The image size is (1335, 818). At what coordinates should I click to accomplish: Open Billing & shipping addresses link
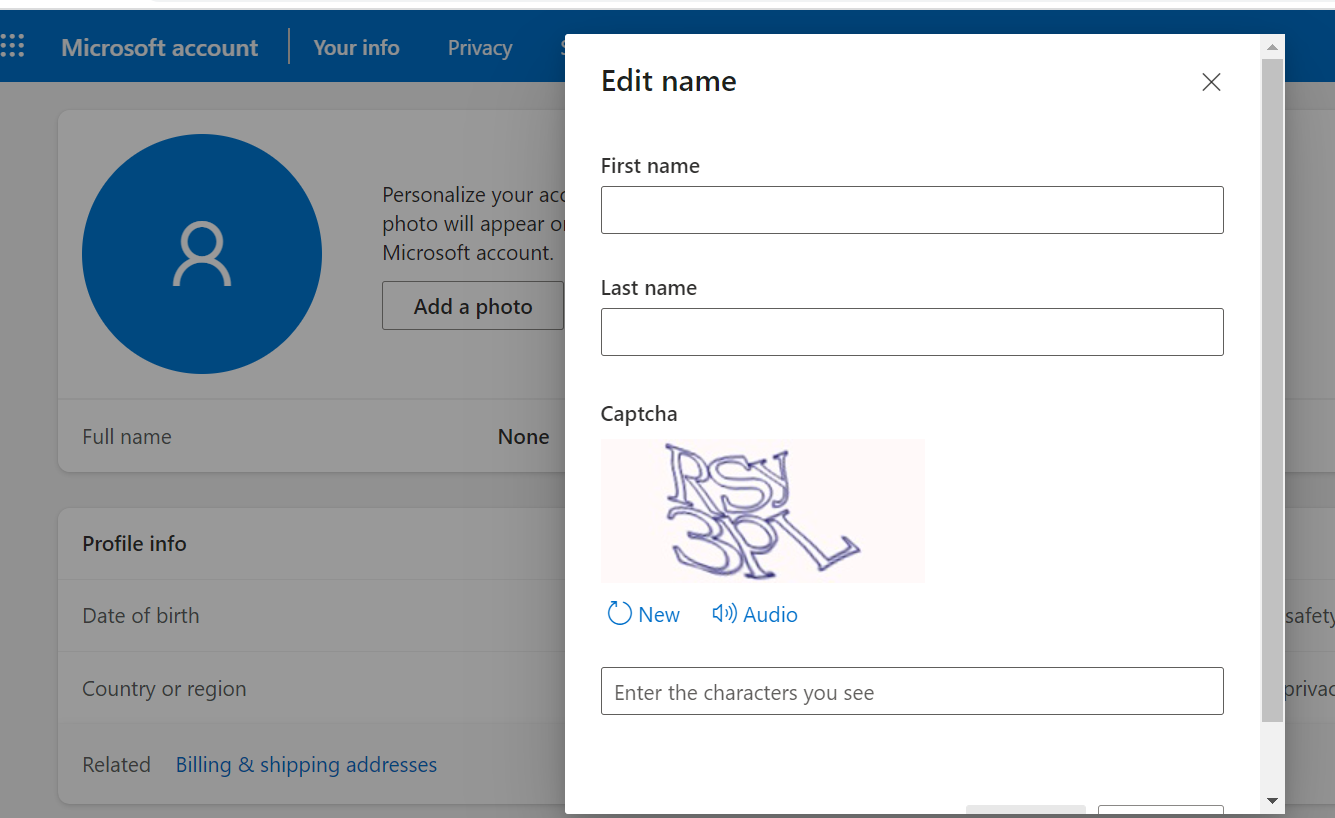coord(306,765)
